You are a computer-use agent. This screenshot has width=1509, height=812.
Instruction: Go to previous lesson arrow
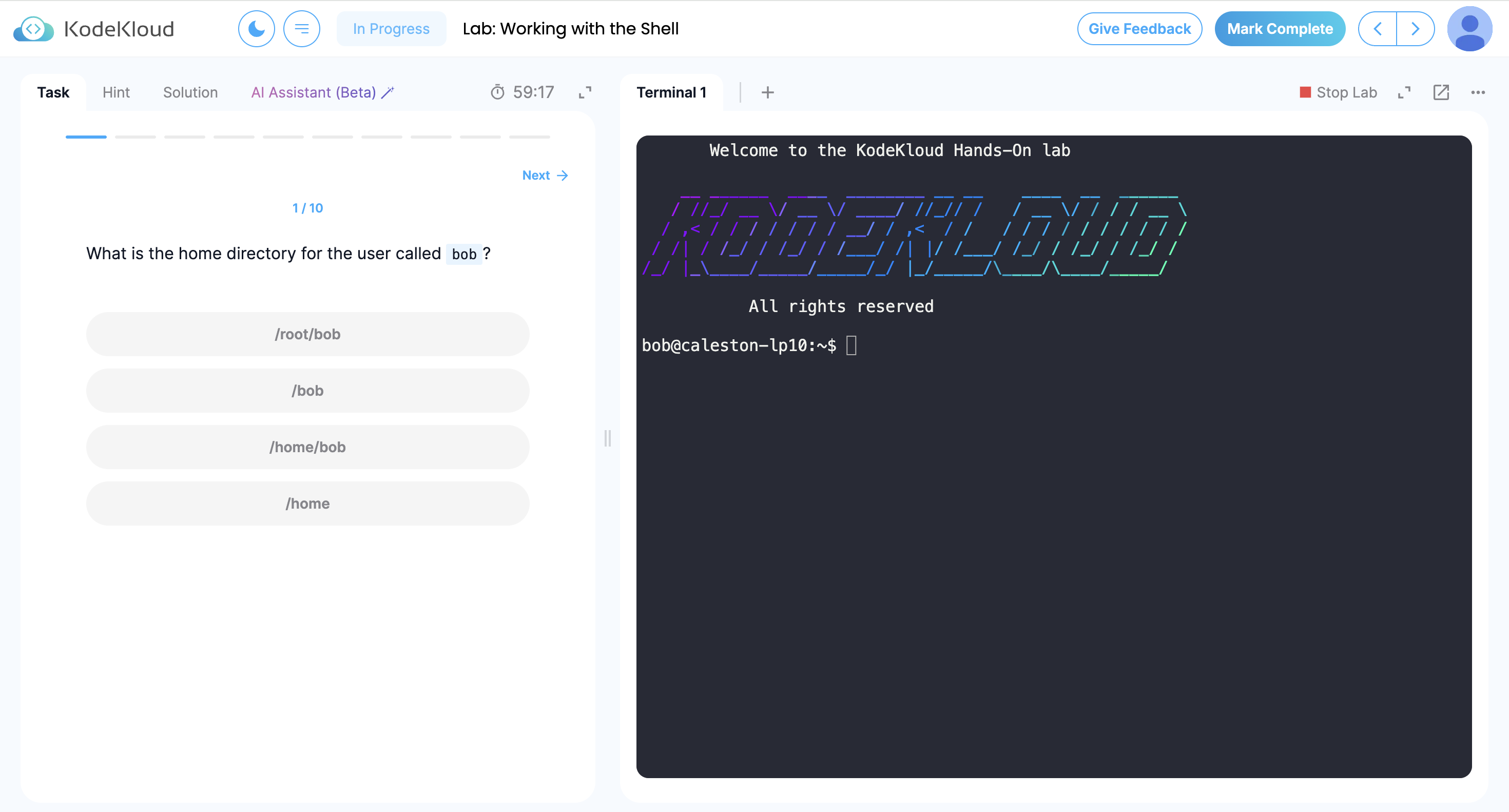point(1377,29)
